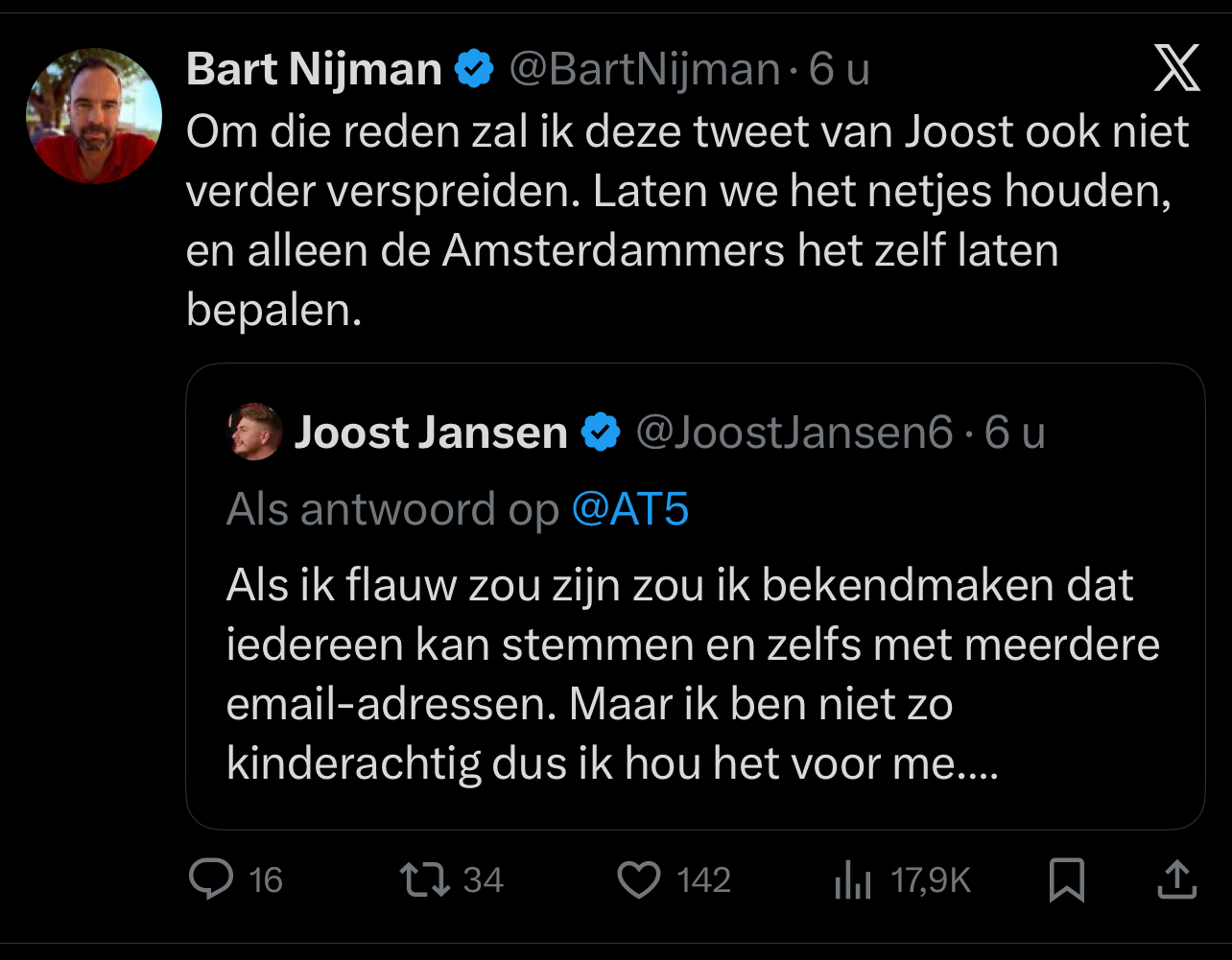Follow the @AT5 mention link
1232x960 pixels.
[x=630, y=509]
